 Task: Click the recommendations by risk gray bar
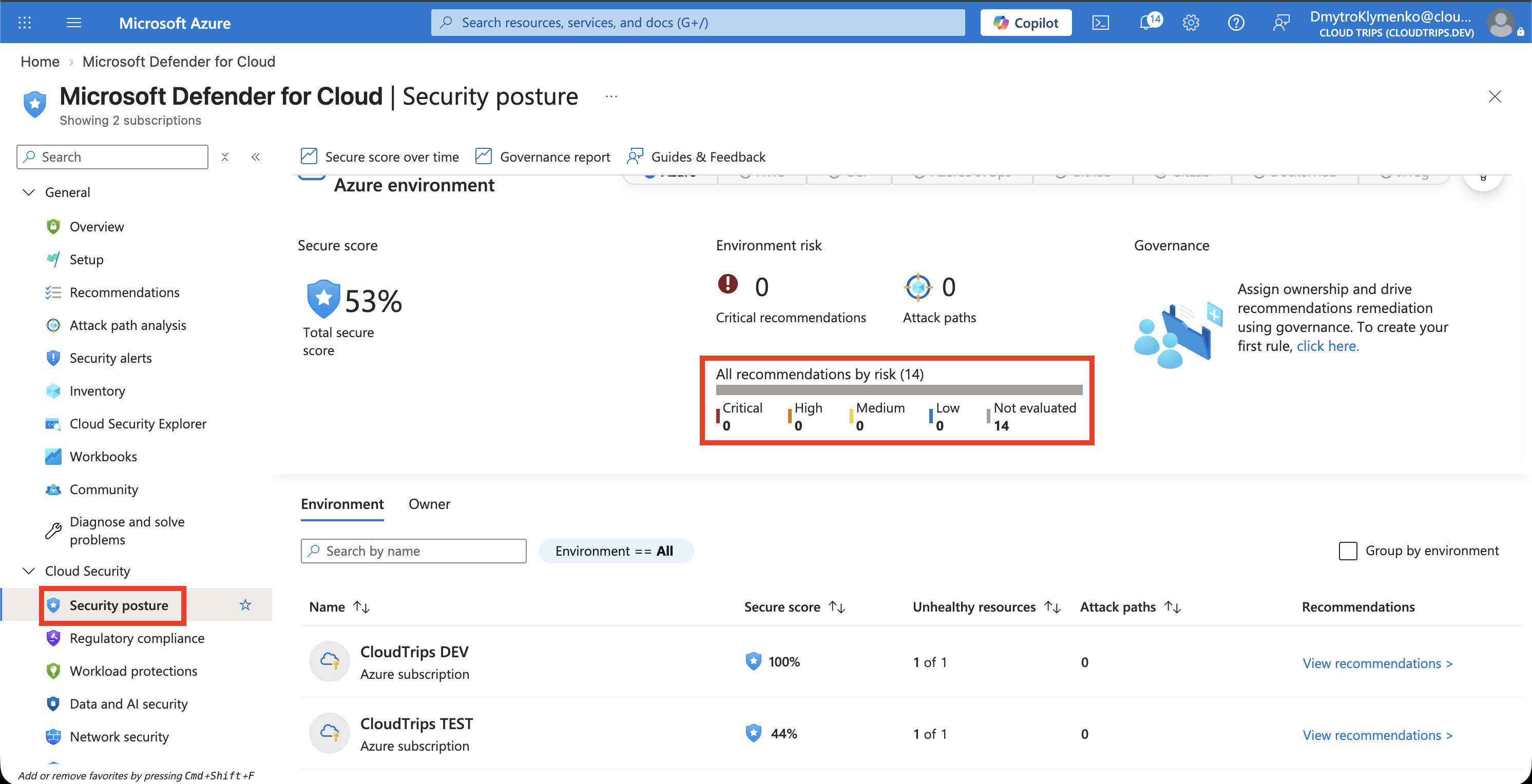(898, 390)
